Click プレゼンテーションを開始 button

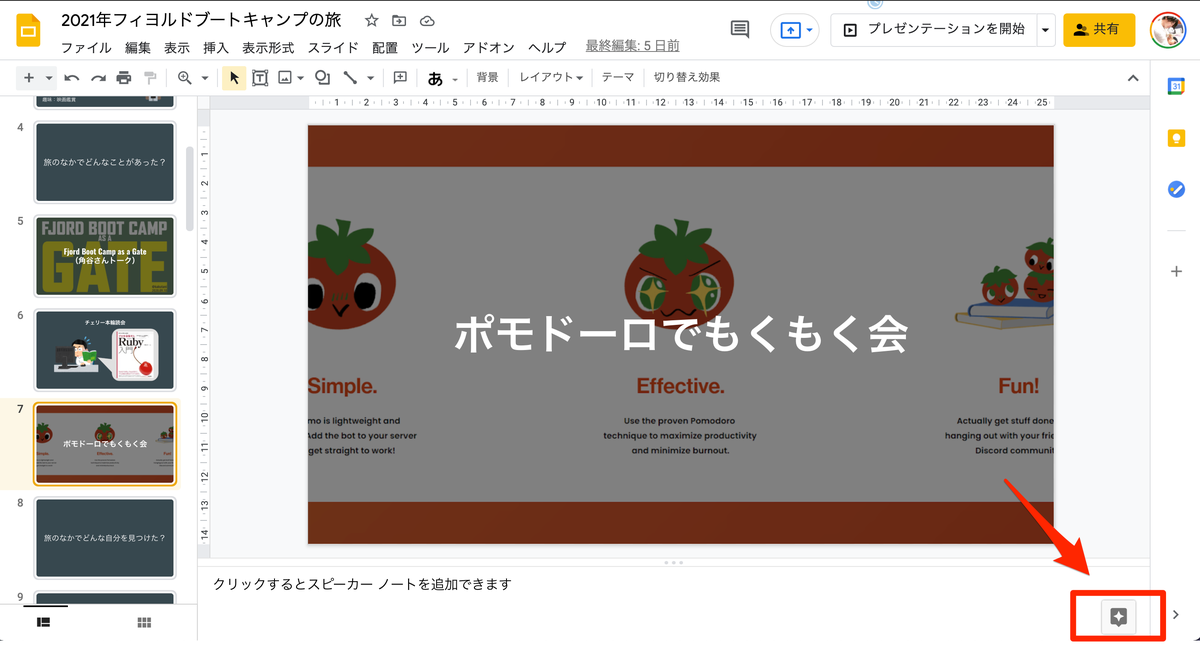[x=934, y=30]
